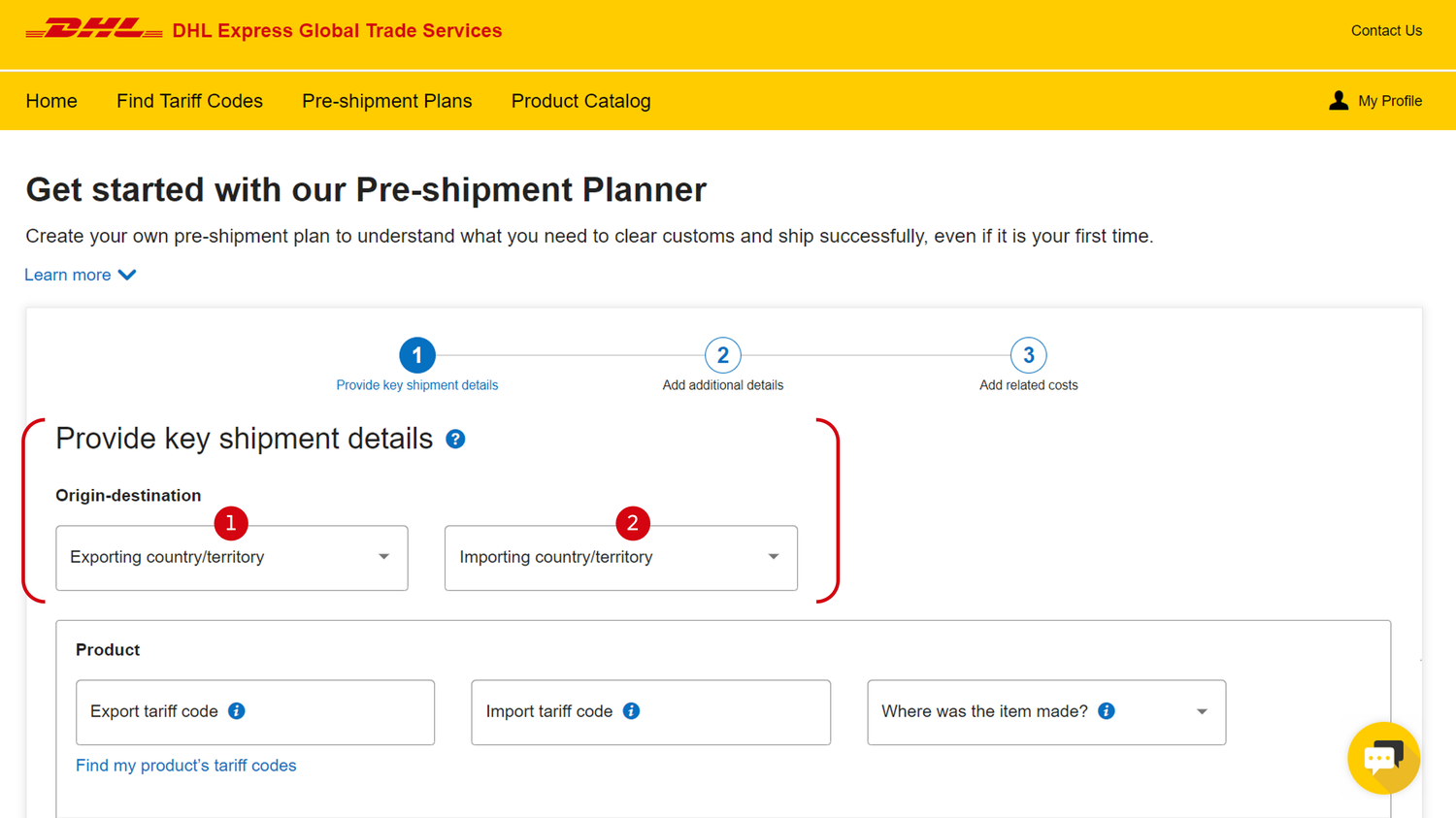Navigate to Pre-shipment Plans
Viewport: 1456px width, 818px height.
(x=386, y=100)
